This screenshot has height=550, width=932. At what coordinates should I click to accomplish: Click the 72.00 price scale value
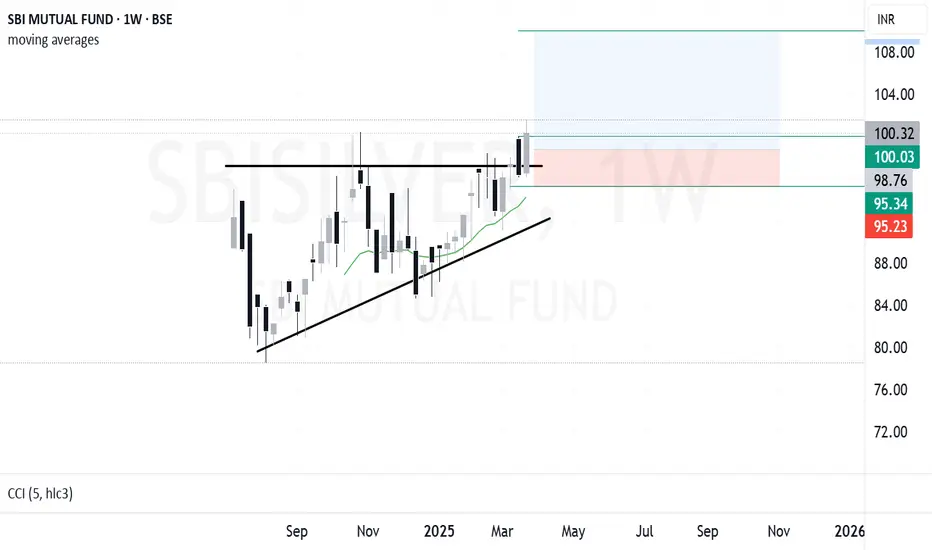(890, 432)
